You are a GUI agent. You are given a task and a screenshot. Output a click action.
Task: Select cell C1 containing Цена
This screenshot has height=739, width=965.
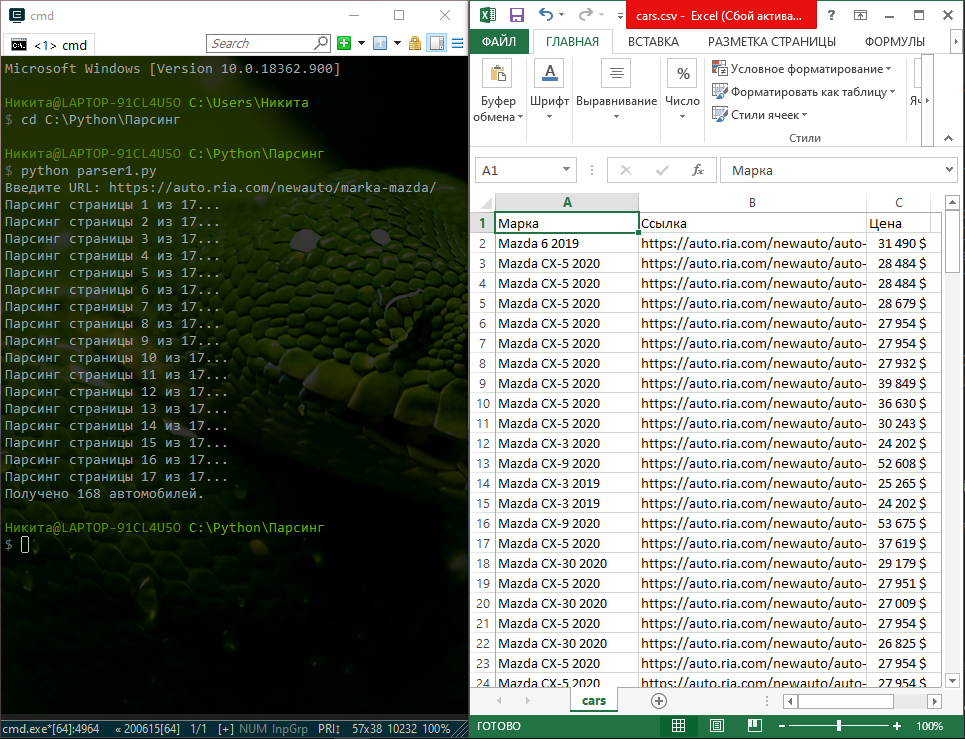click(899, 223)
